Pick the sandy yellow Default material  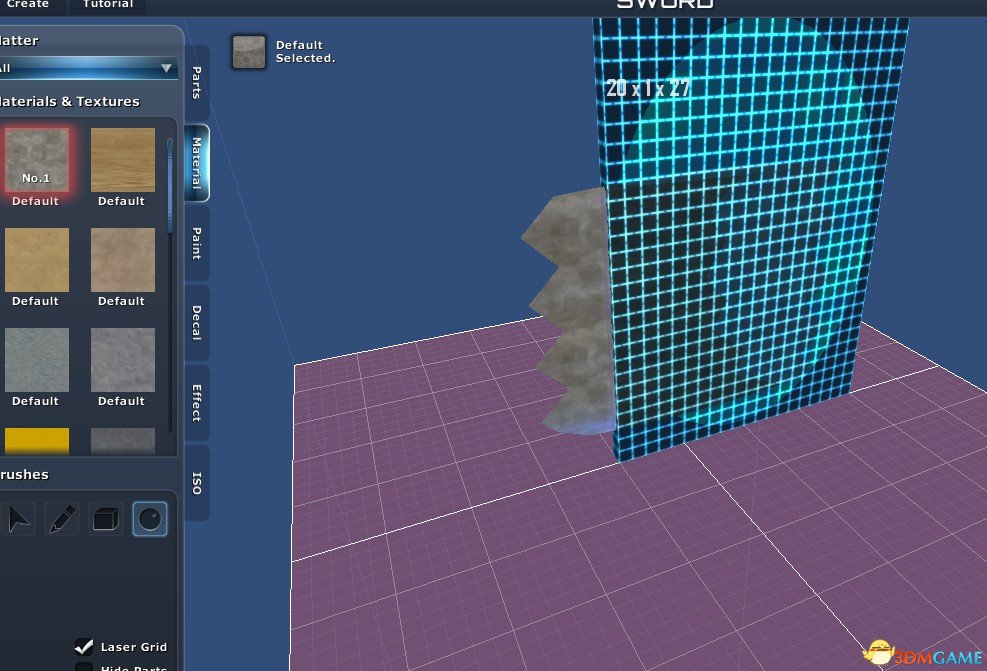coord(37,260)
